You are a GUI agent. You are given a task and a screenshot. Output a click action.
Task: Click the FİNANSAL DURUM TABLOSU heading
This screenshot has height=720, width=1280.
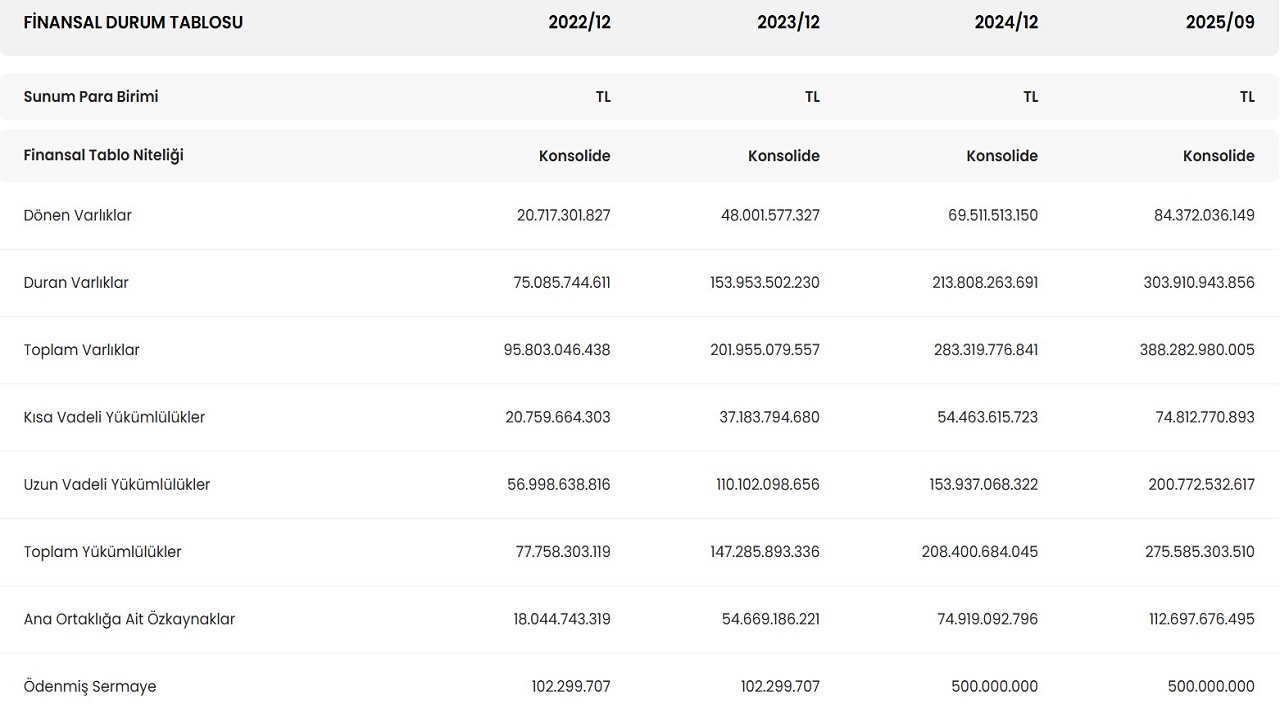(x=133, y=22)
